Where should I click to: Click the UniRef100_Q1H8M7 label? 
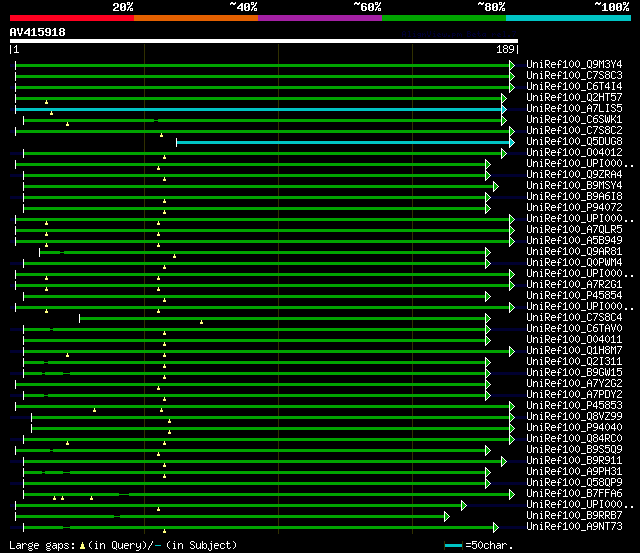(574, 351)
